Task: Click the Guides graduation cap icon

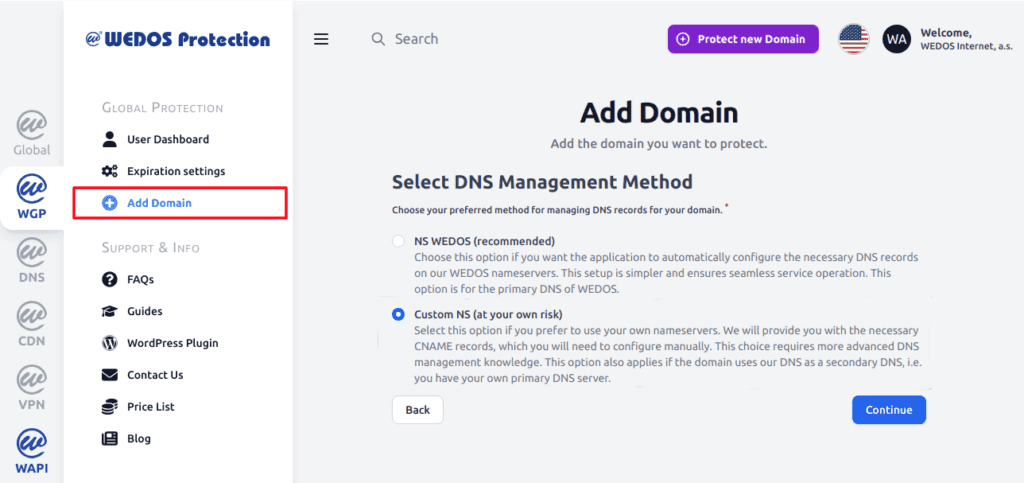Action: click(x=110, y=311)
